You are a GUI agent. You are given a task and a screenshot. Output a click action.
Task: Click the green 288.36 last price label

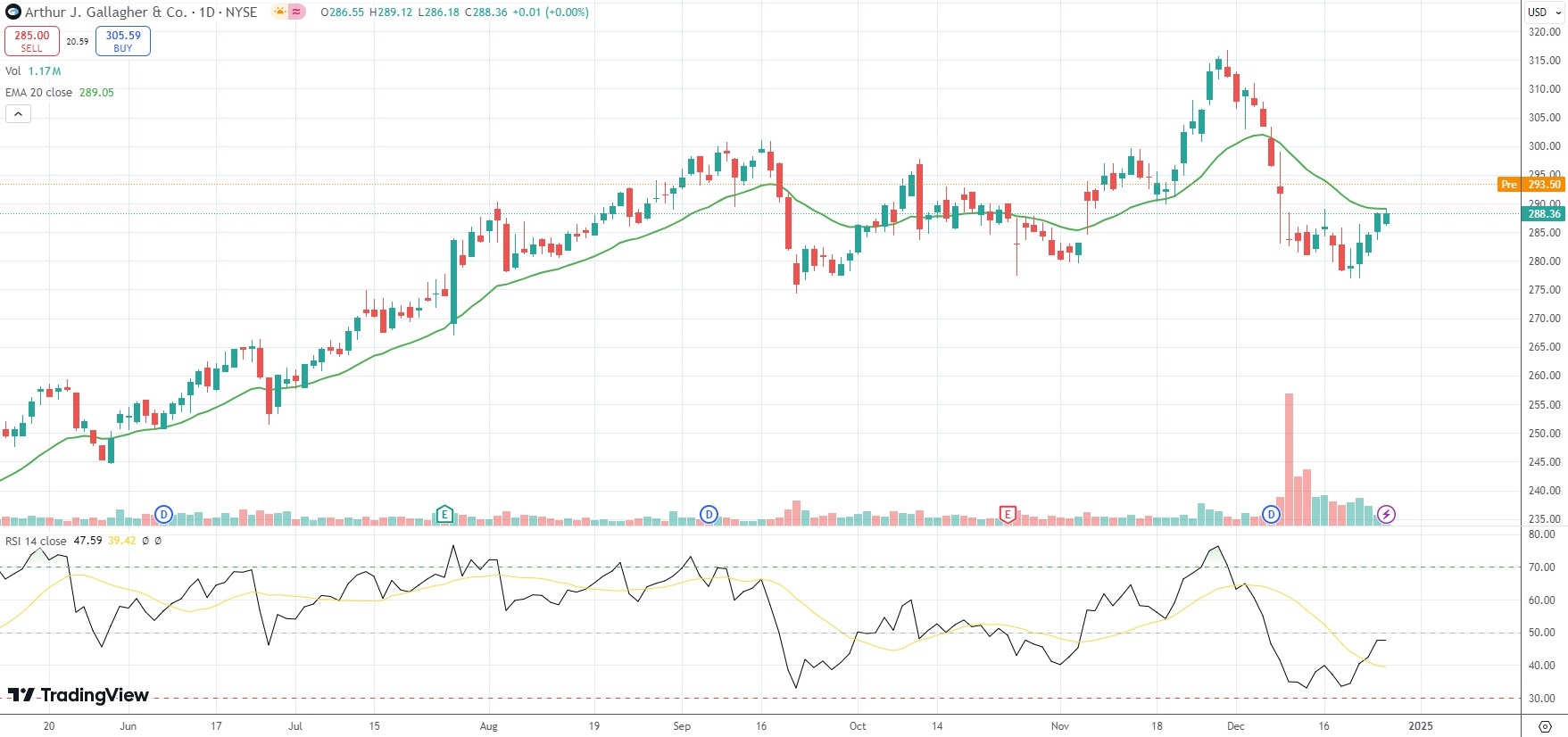[x=1544, y=214]
